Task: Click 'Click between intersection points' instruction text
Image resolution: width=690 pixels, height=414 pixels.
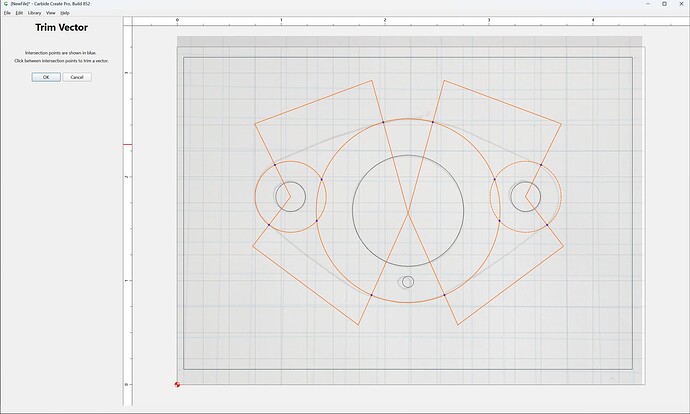Action: 61,61
